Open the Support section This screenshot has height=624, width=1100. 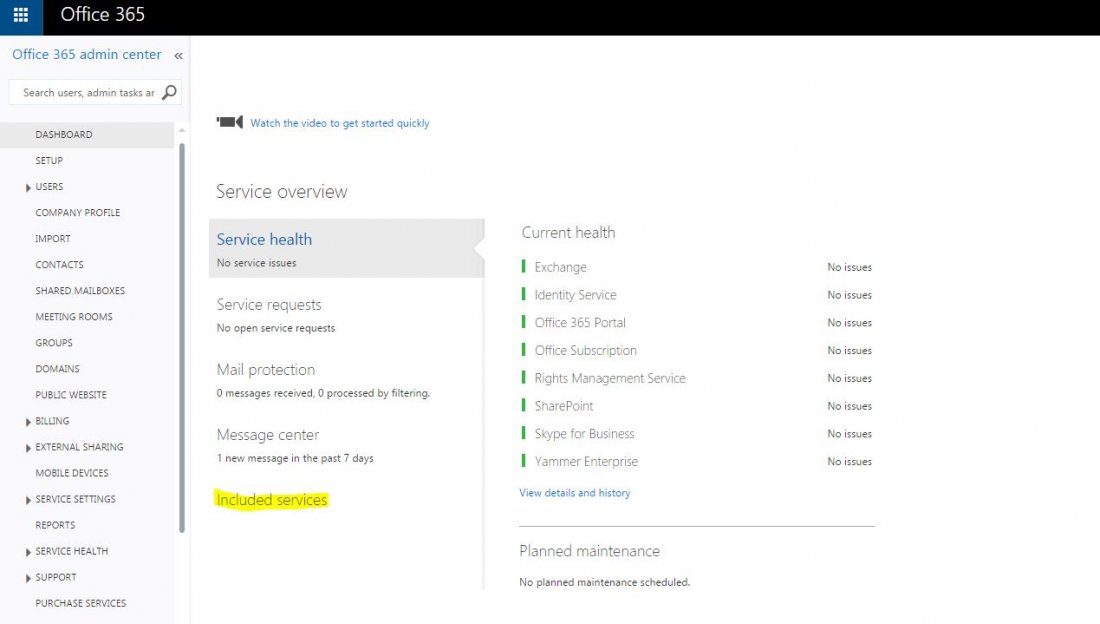click(56, 577)
